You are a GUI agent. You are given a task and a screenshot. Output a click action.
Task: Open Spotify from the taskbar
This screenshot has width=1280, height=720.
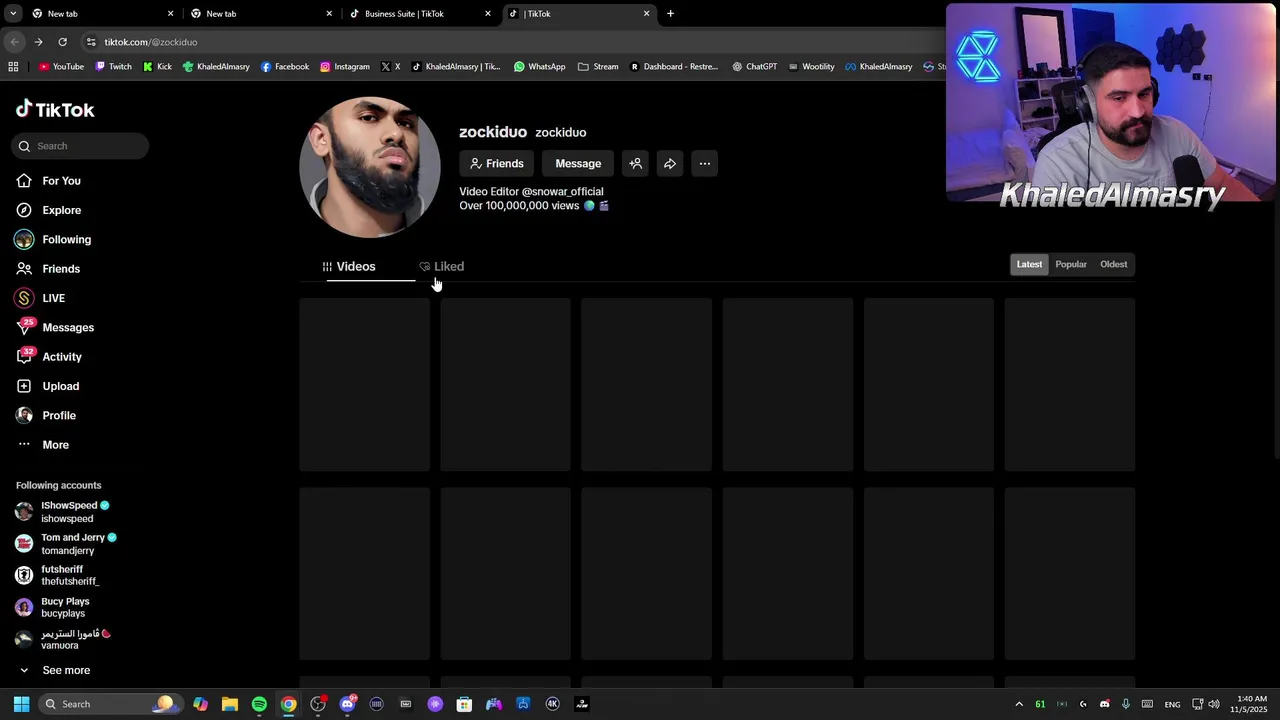point(259,704)
